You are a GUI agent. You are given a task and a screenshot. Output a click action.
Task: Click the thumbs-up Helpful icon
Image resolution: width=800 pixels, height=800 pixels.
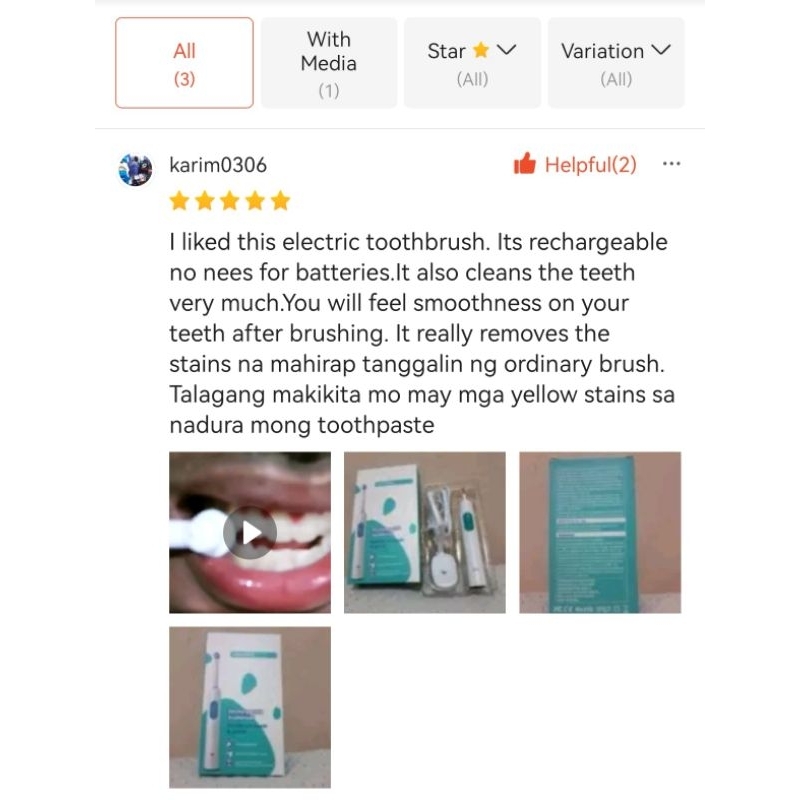(524, 164)
